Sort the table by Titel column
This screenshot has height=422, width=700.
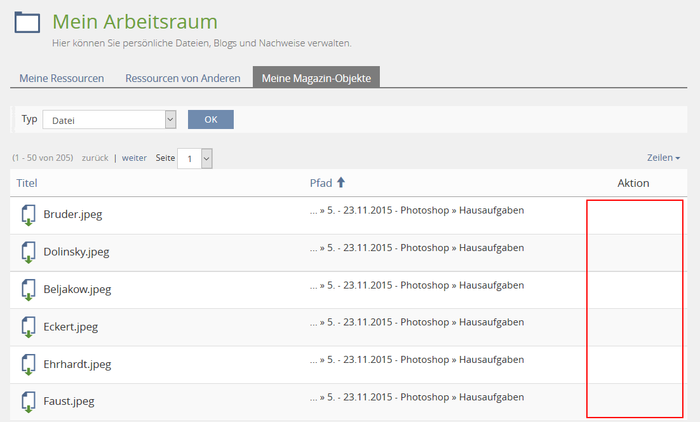pos(27,183)
